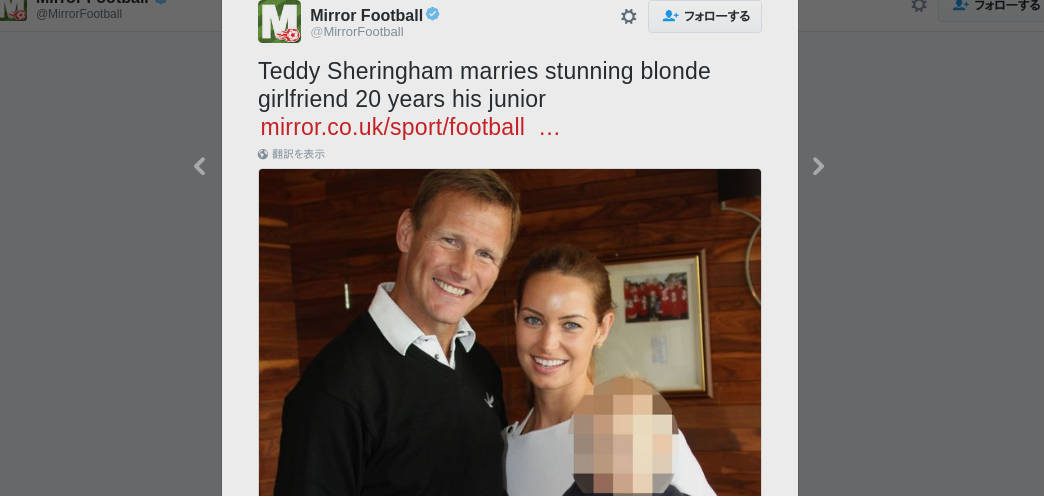Image resolution: width=1044 pixels, height=496 pixels.
Task: Click the red ellipsis after the mirror.co.uk link
Action: coord(549,127)
